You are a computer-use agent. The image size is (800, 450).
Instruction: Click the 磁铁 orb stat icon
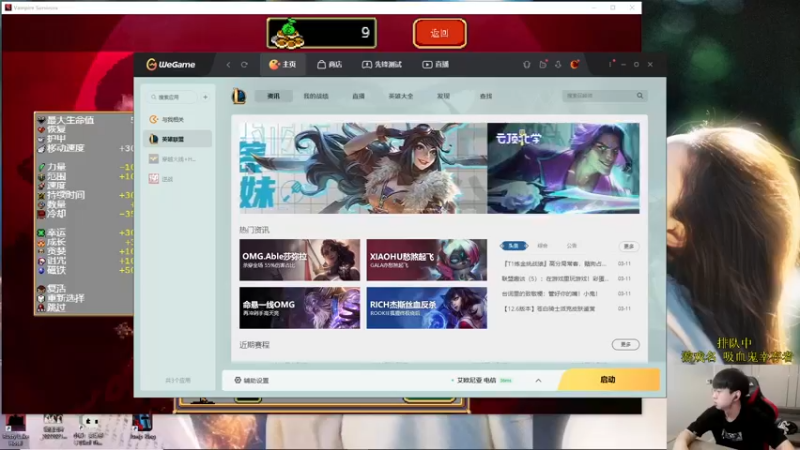41,270
